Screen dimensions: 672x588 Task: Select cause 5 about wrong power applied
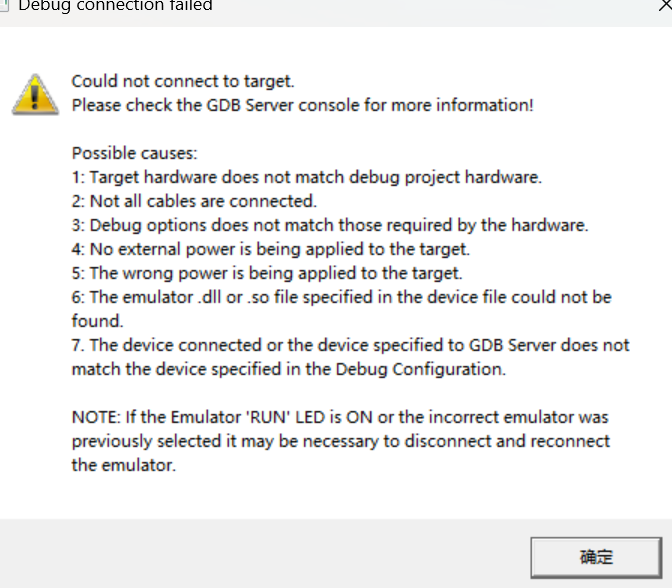pyautogui.click(x=267, y=273)
